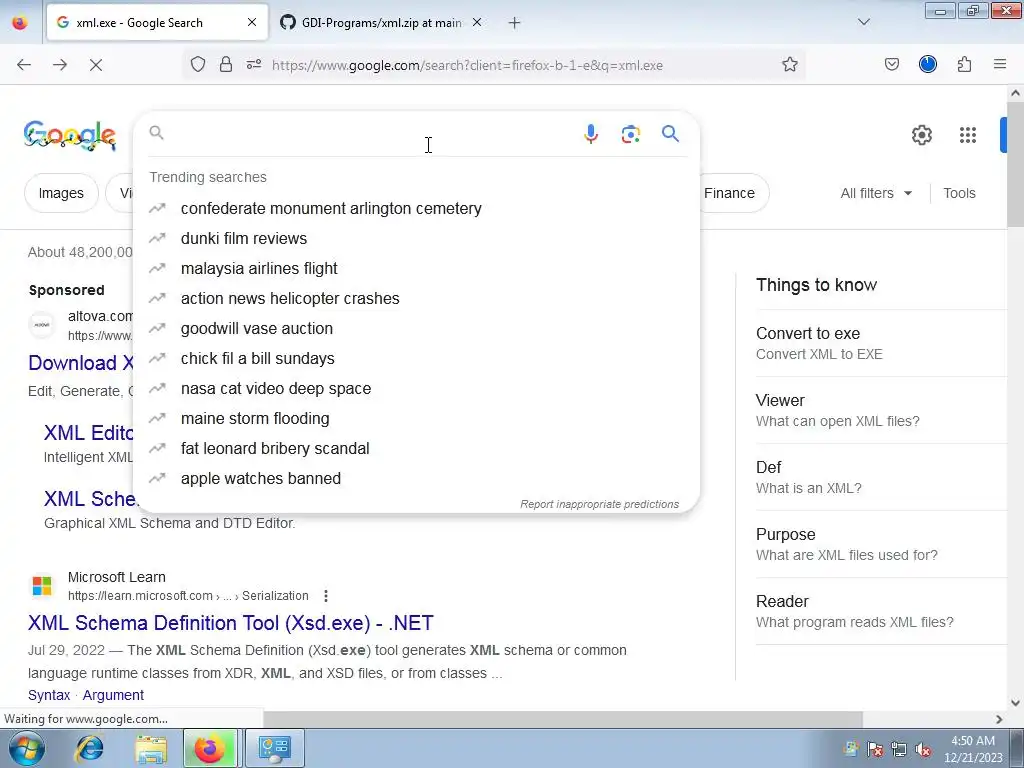Open the Syntax sublink

pyautogui.click(x=49, y=695)
